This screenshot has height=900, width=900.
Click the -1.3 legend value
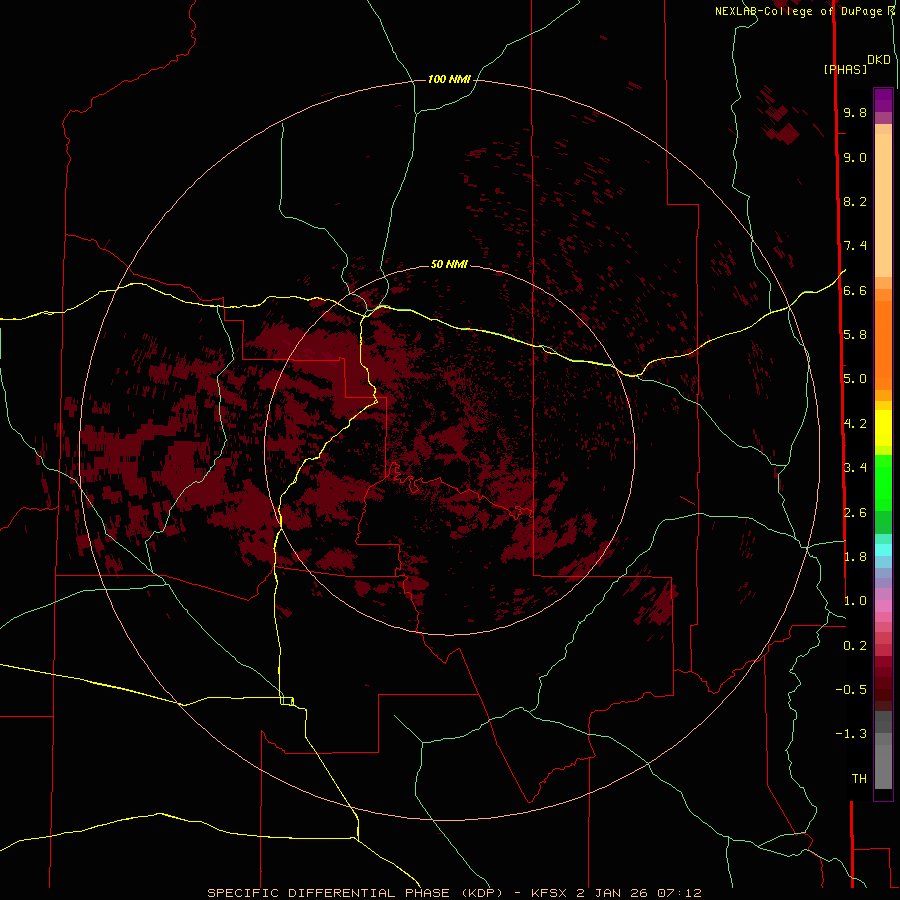click(x=851, y=734)
